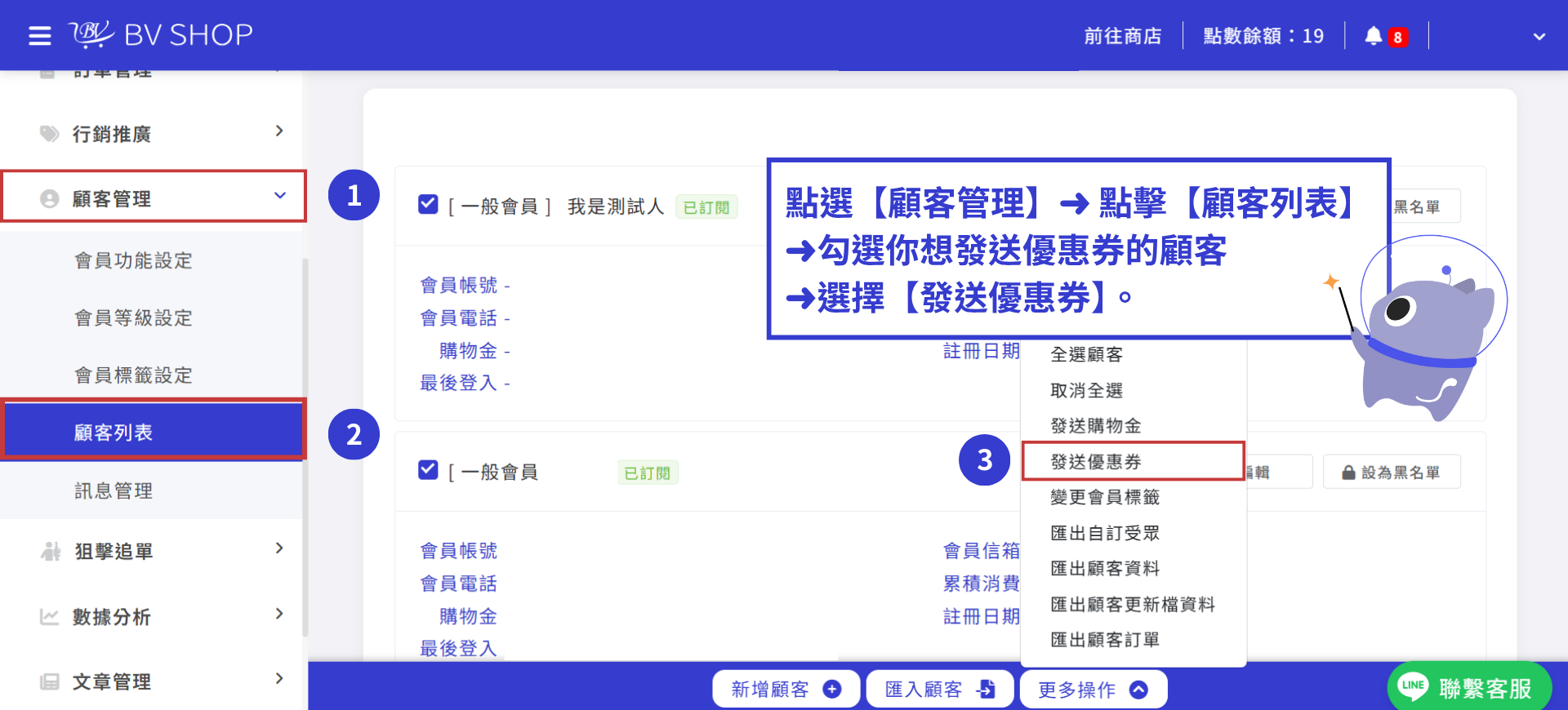This screenshot has height=710, width=1568.
Task: Click the 前往商店 link
Action: point(1123,36)
